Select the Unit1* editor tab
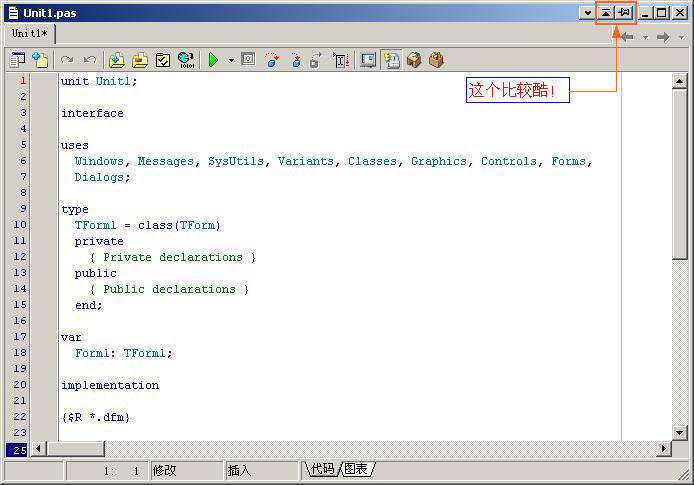Image resolution: width=694 pixels, height=485 pixels. point(30,34)
